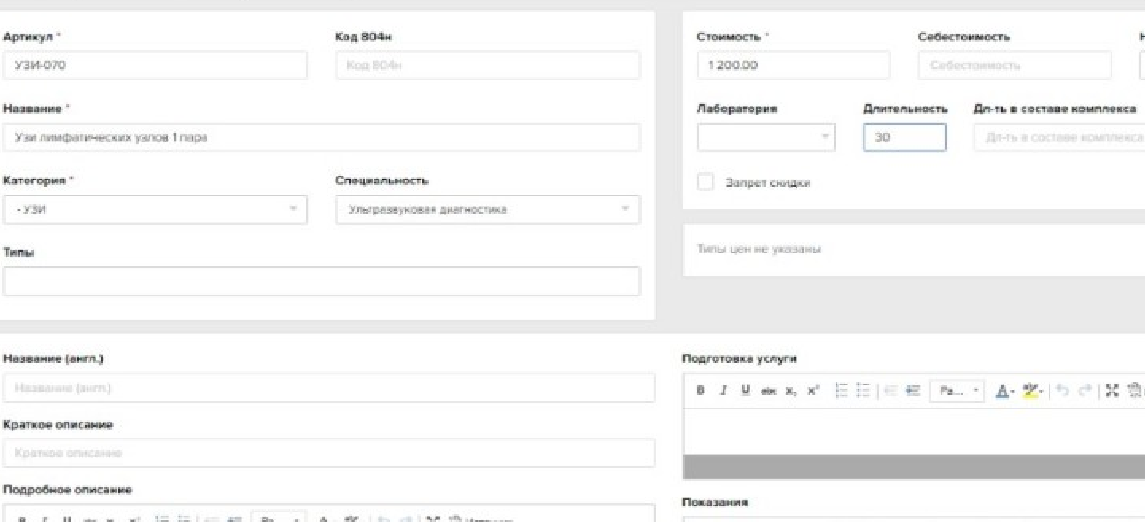Open the Лаборатория dropdown

coord(766,137)
